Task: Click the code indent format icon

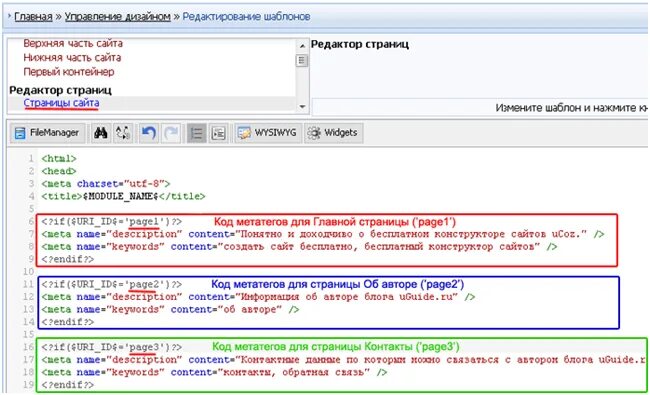Action: 218,133
